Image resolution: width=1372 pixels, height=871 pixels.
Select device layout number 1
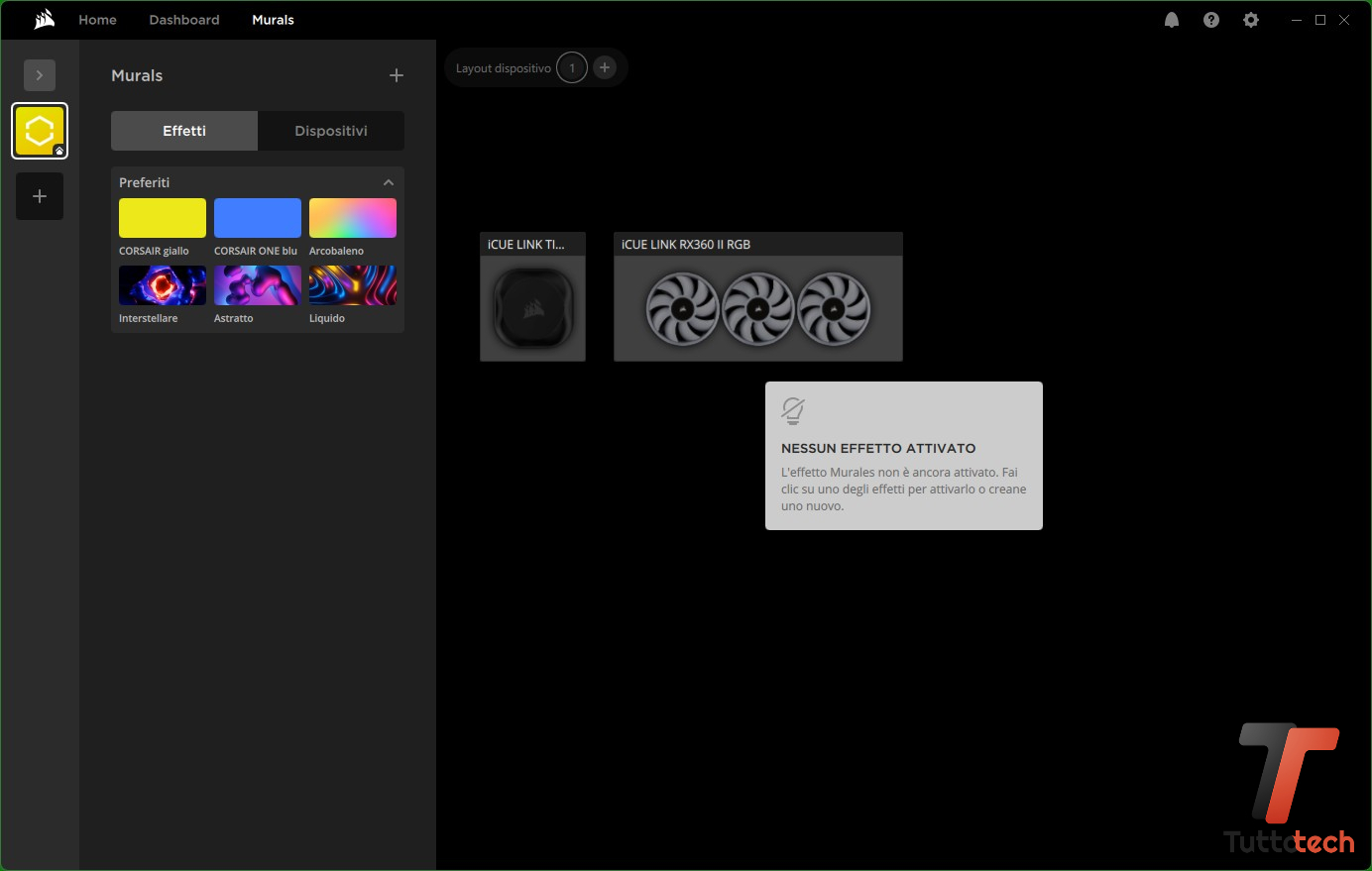[572, 67]
